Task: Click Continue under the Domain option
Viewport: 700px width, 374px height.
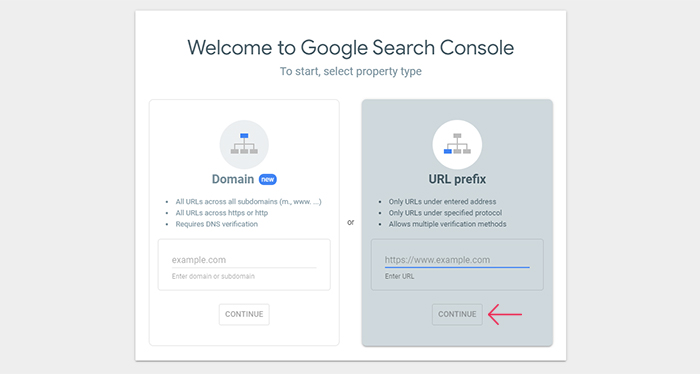Action: (x=244, y=314)
